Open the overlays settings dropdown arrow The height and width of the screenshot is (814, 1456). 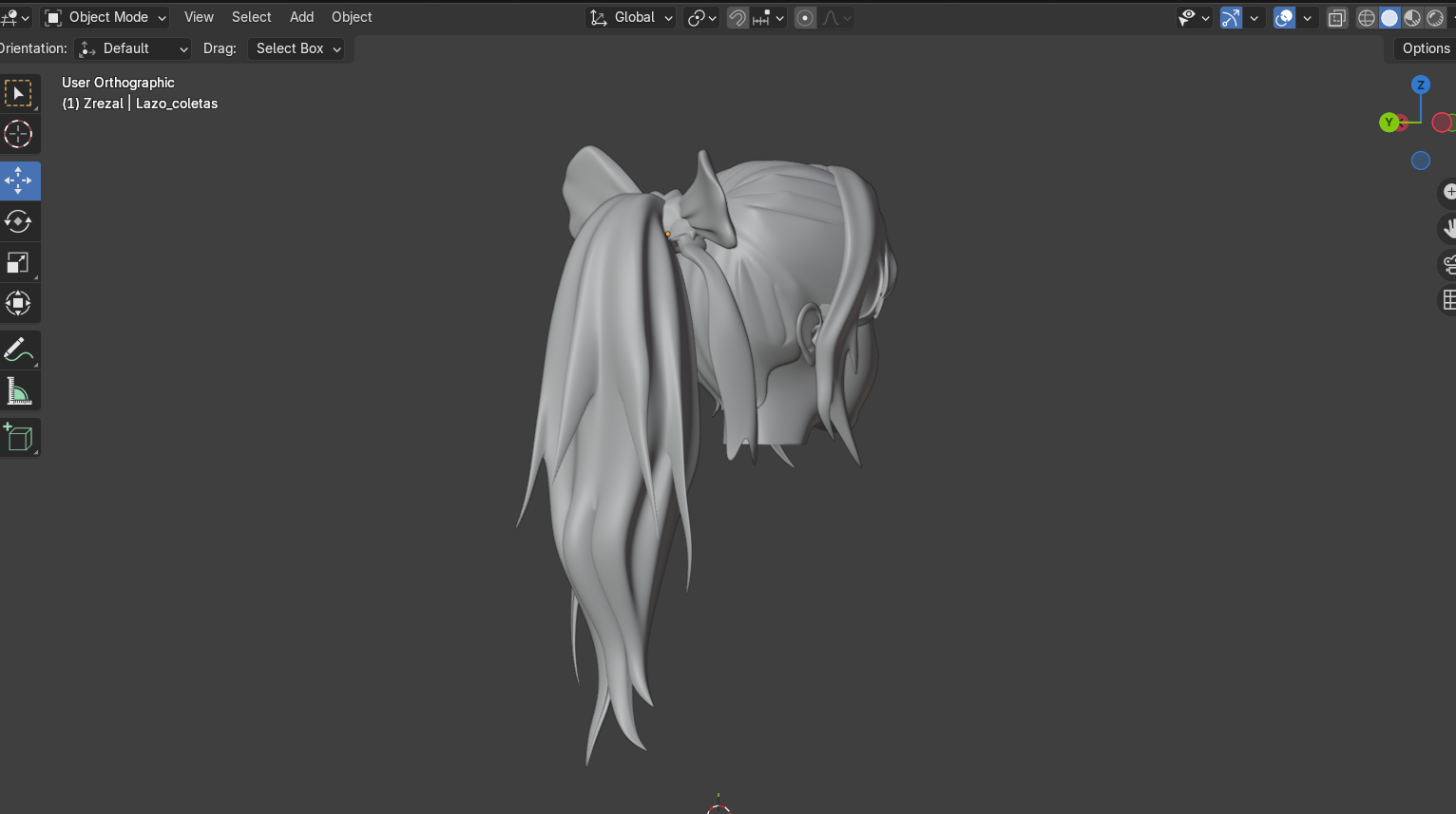point(1308,17)
